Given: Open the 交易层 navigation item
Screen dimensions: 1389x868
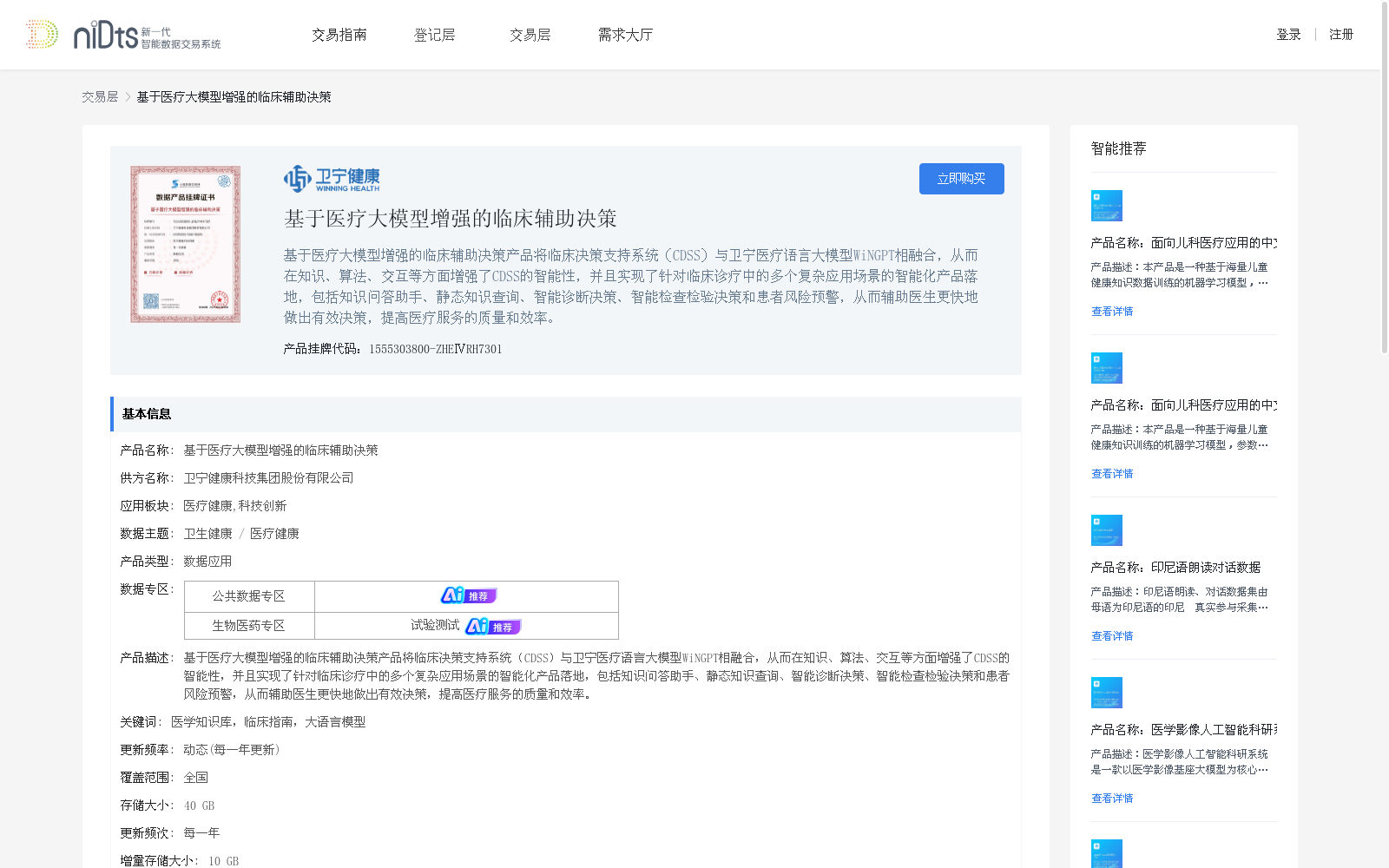Looking at the screenshot, I should tap(530, 35).
